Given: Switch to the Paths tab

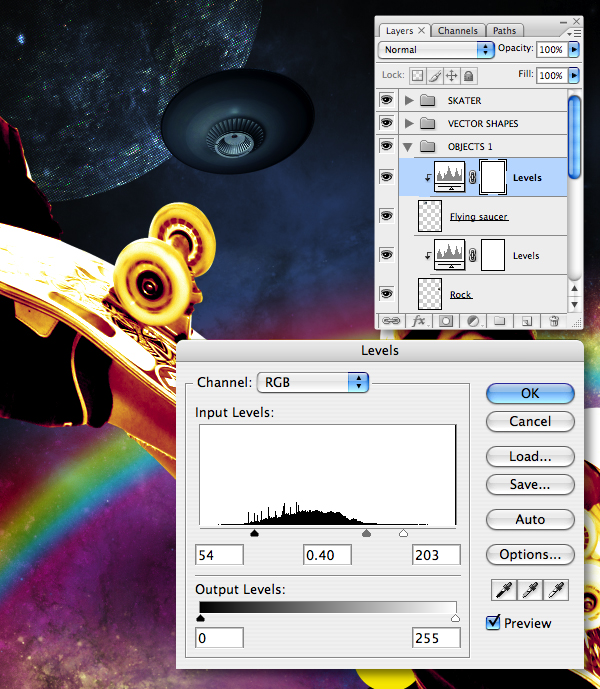Looking at the screenshot, I should pyautogui.click(x=504, y=31).
